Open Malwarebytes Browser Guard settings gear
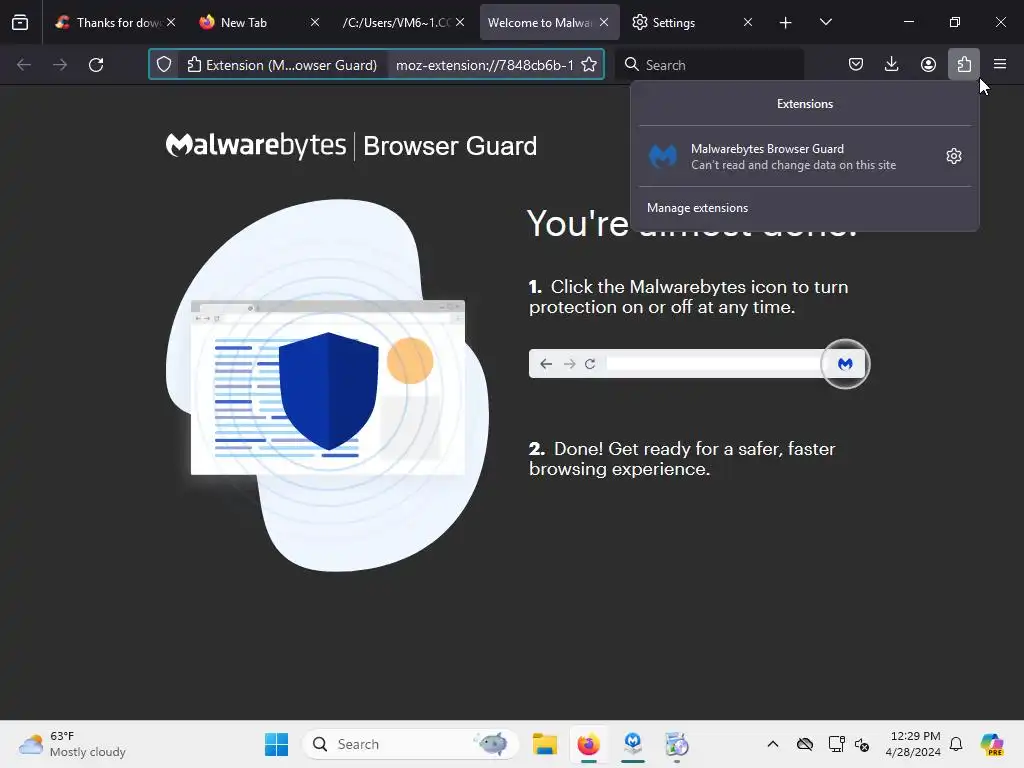This screenshot has width=1024, height=768. coord(953,156)
